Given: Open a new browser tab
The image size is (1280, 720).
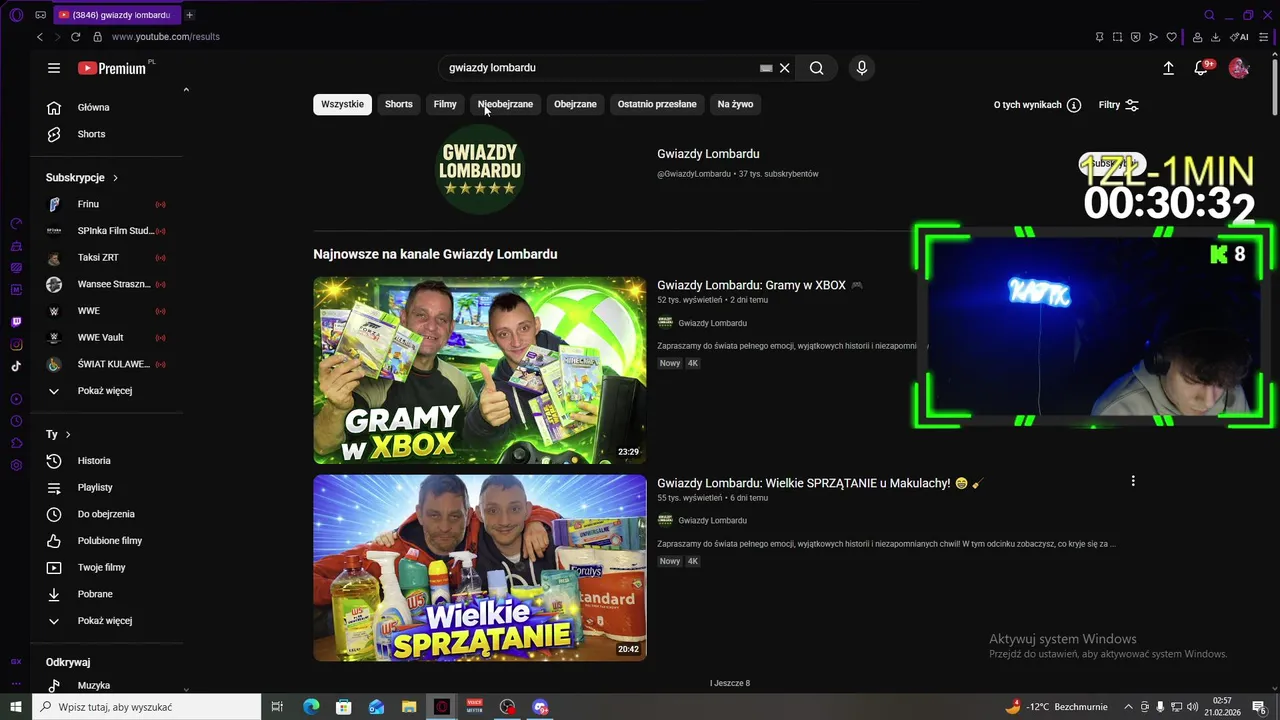Looking at the screenshot, I should 189,15.
